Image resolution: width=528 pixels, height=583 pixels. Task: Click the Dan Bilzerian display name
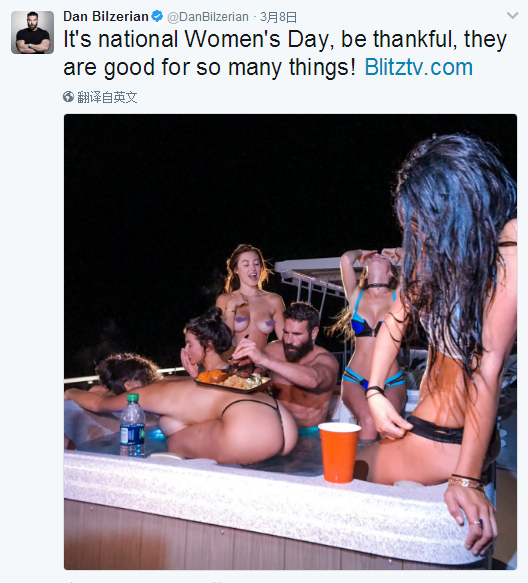click(106, 16)
